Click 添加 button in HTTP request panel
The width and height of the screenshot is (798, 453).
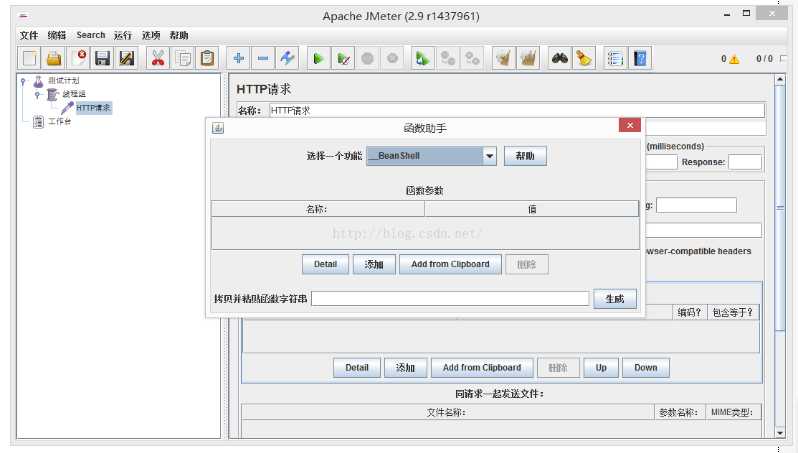405,367
